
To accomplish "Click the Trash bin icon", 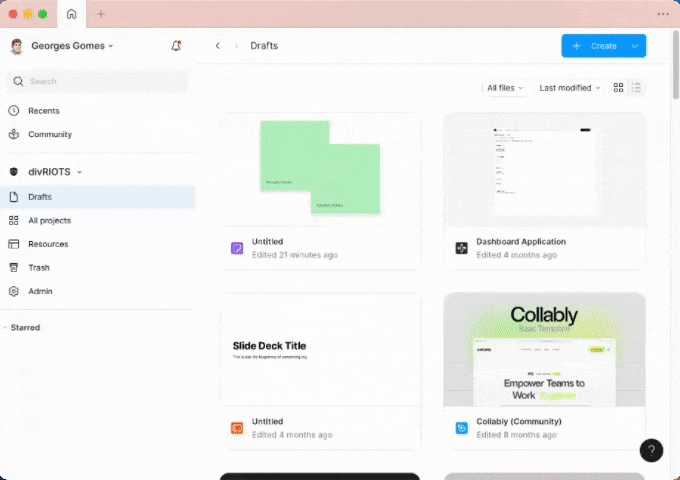I will coord(14,268).
